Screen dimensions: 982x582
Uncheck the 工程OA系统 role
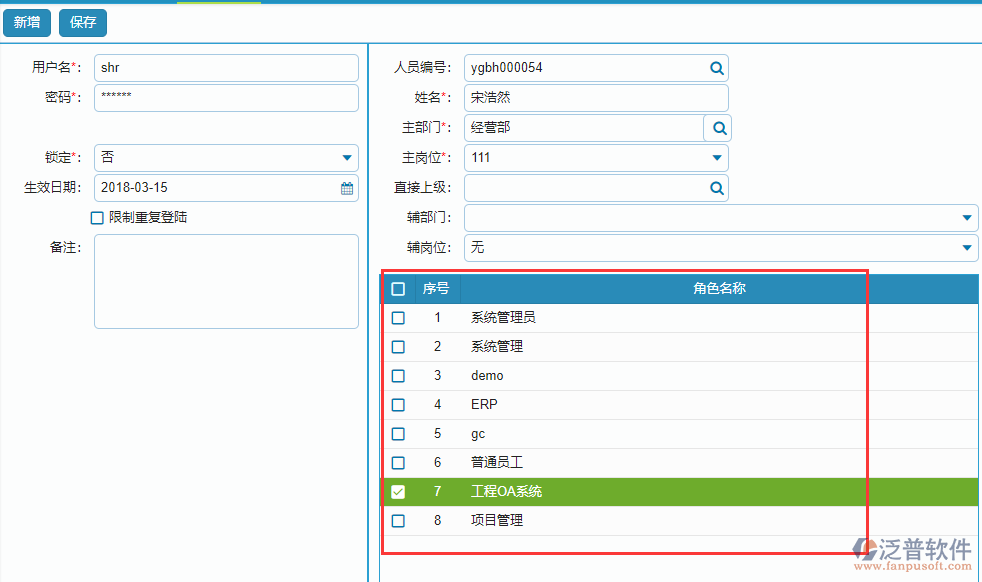click(x=398, y=491)
